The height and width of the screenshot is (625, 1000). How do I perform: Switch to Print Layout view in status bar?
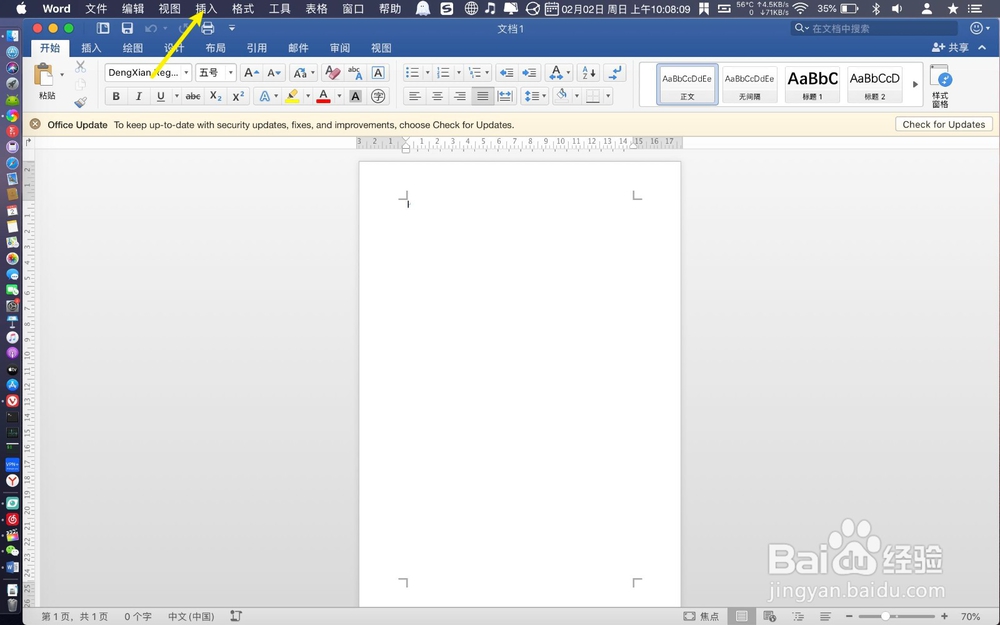pyautogui.click(x=741, y=616)
